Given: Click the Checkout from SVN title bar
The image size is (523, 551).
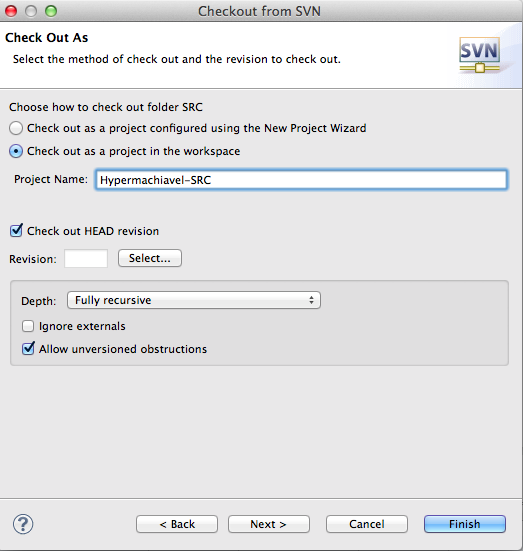Looking at the screenshot, I should click(259, 11).
